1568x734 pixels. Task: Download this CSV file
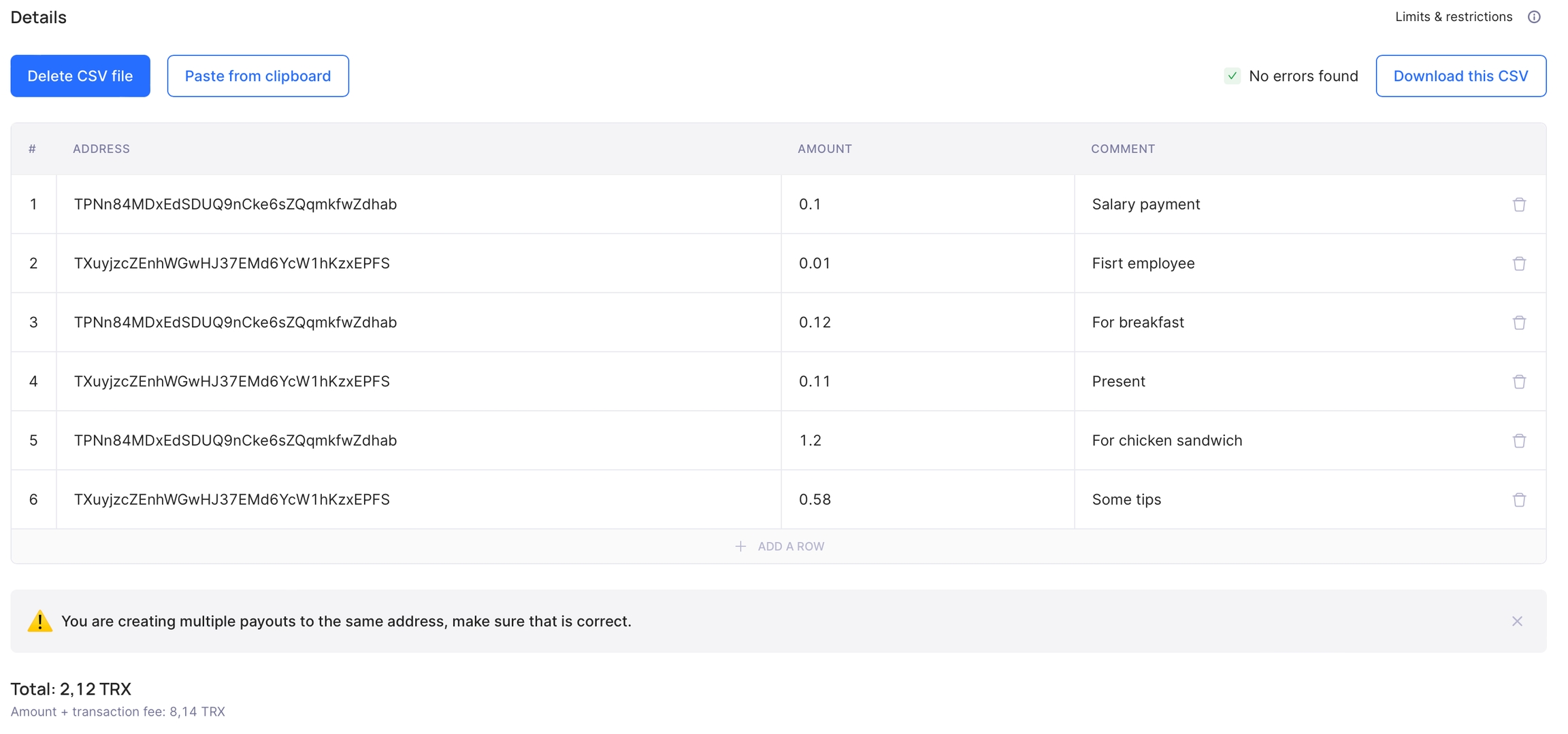[1460, 76]
